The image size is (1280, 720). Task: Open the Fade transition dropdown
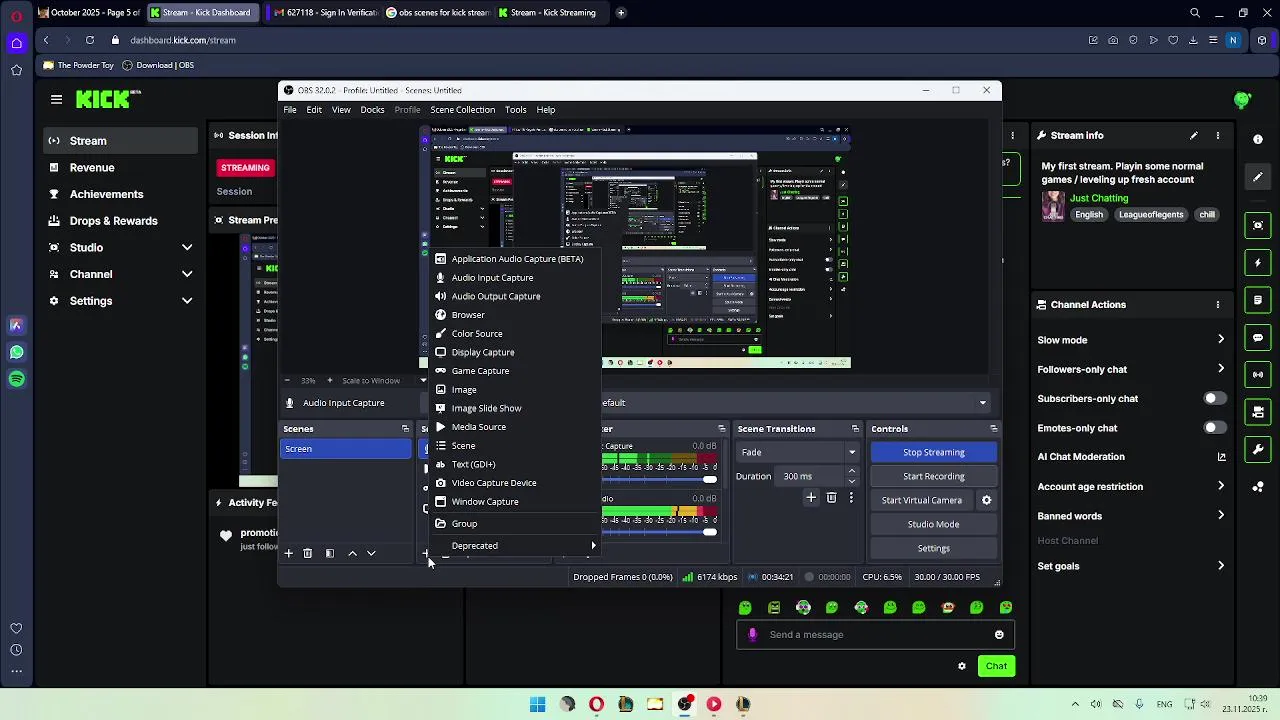pyautogui.click(x=798, y=452)
